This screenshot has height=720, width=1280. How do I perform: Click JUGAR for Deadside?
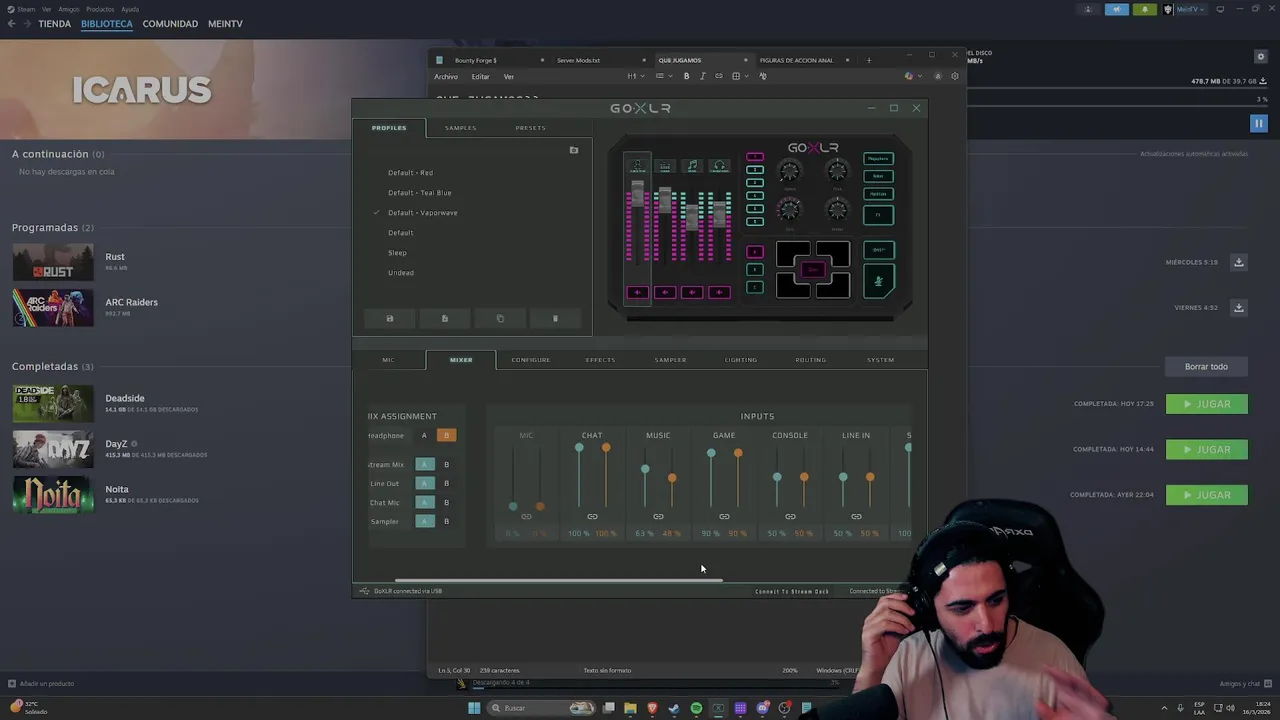point(1207,404)
